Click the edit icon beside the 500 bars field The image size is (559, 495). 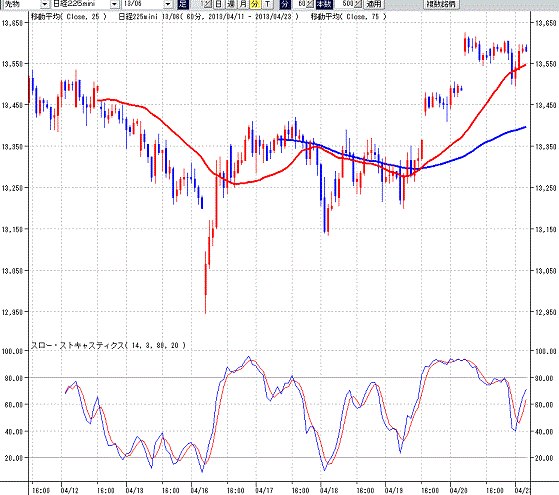pos(358,4)
